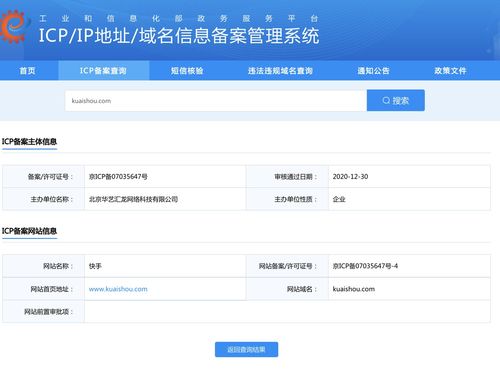
Task: Select the 网站域名 value kuaishou.com
Action: click(x=354, y=289)
